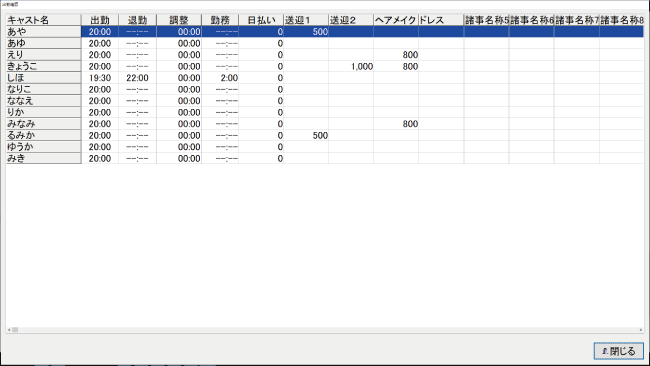The height and width of the screenshot is (366, 650).
Task: Select the みき row header
Action: [44, 158]
